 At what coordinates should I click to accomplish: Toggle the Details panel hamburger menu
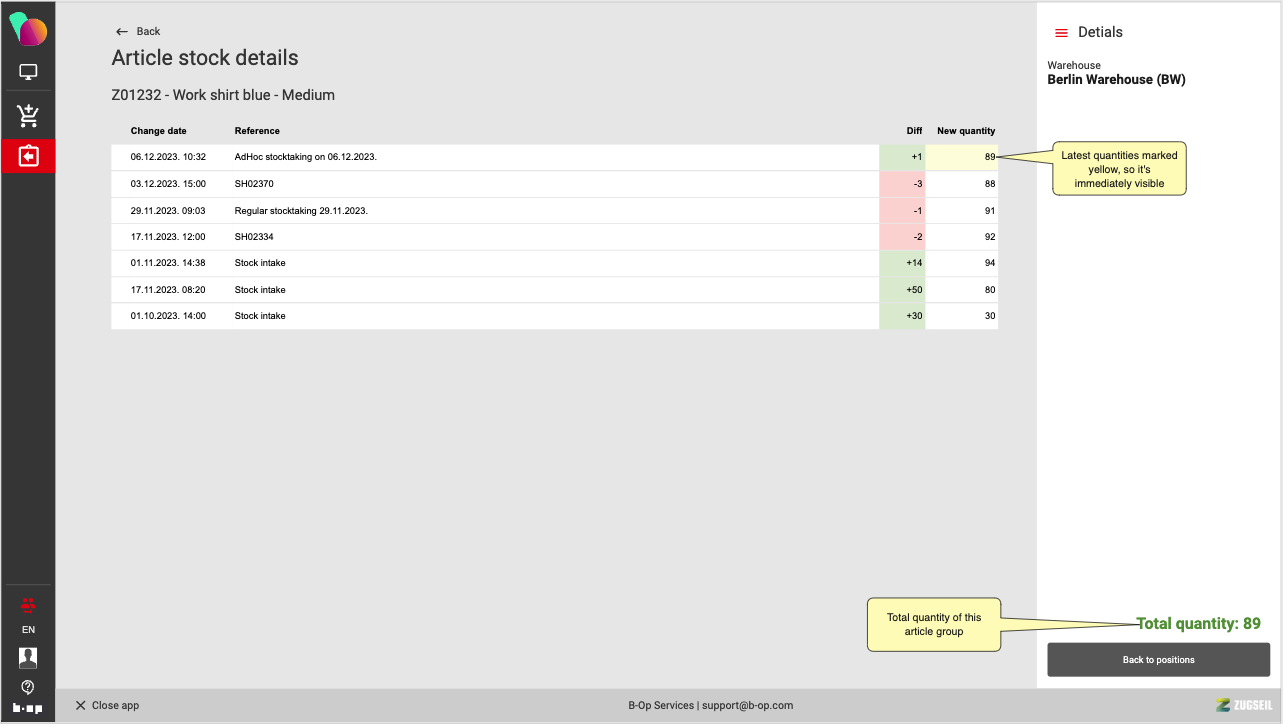pyautogui.click(x=1062, y=33)
